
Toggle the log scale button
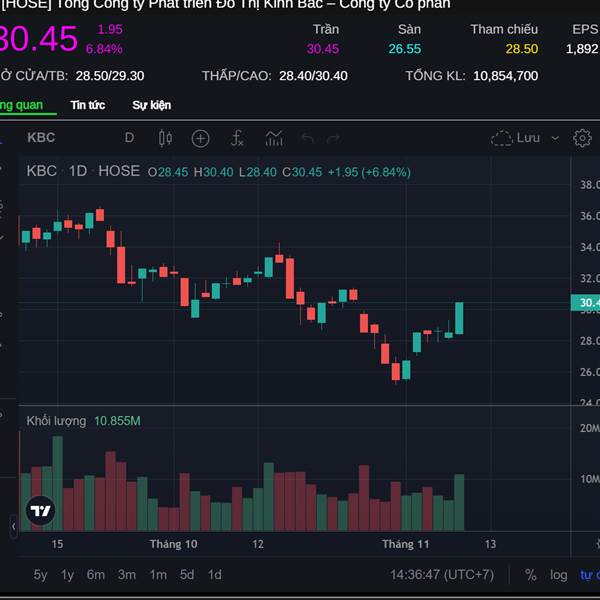pos(559,575)
